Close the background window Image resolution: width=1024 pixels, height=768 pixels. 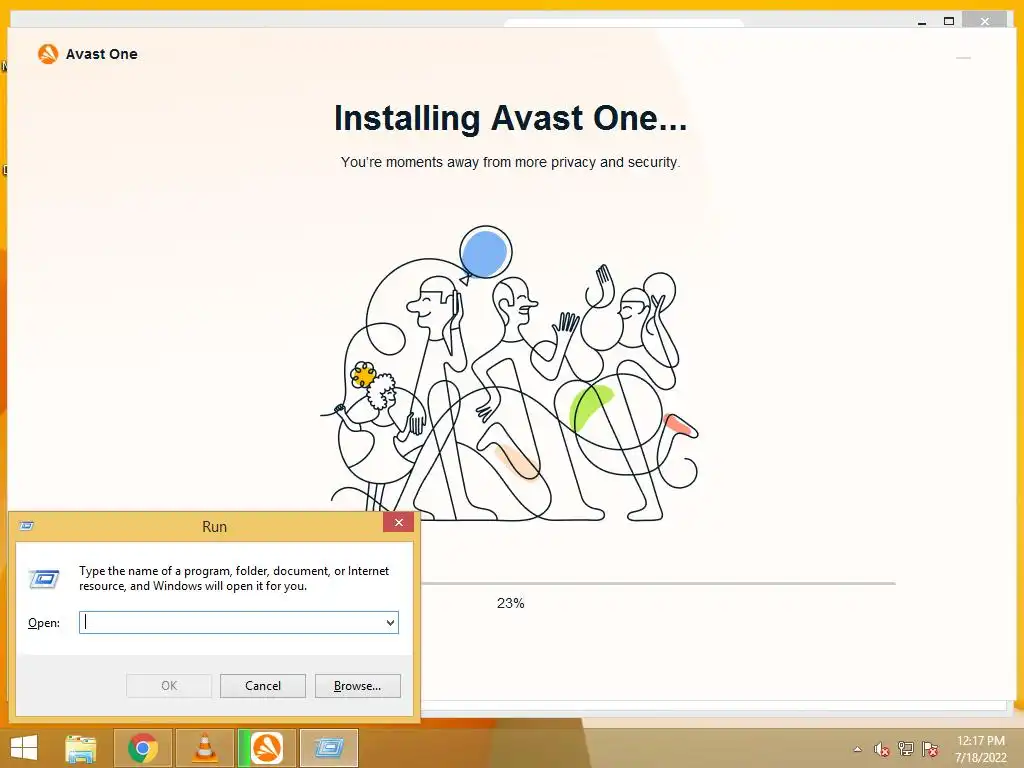click(x=985, y=22)
